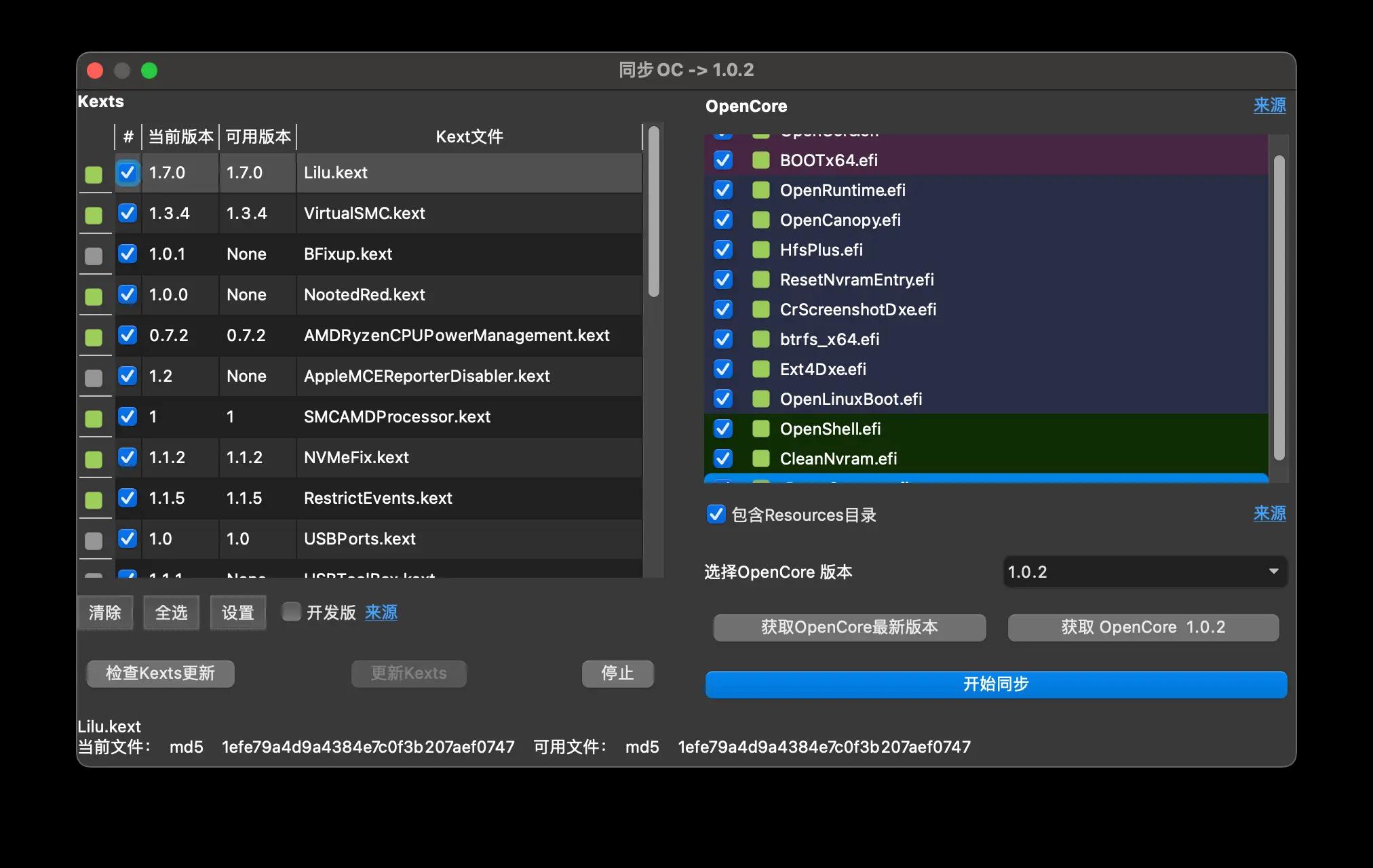Click the 清除 button
The width and height of the screenshot is (1373, 868).
click(105, 613)
